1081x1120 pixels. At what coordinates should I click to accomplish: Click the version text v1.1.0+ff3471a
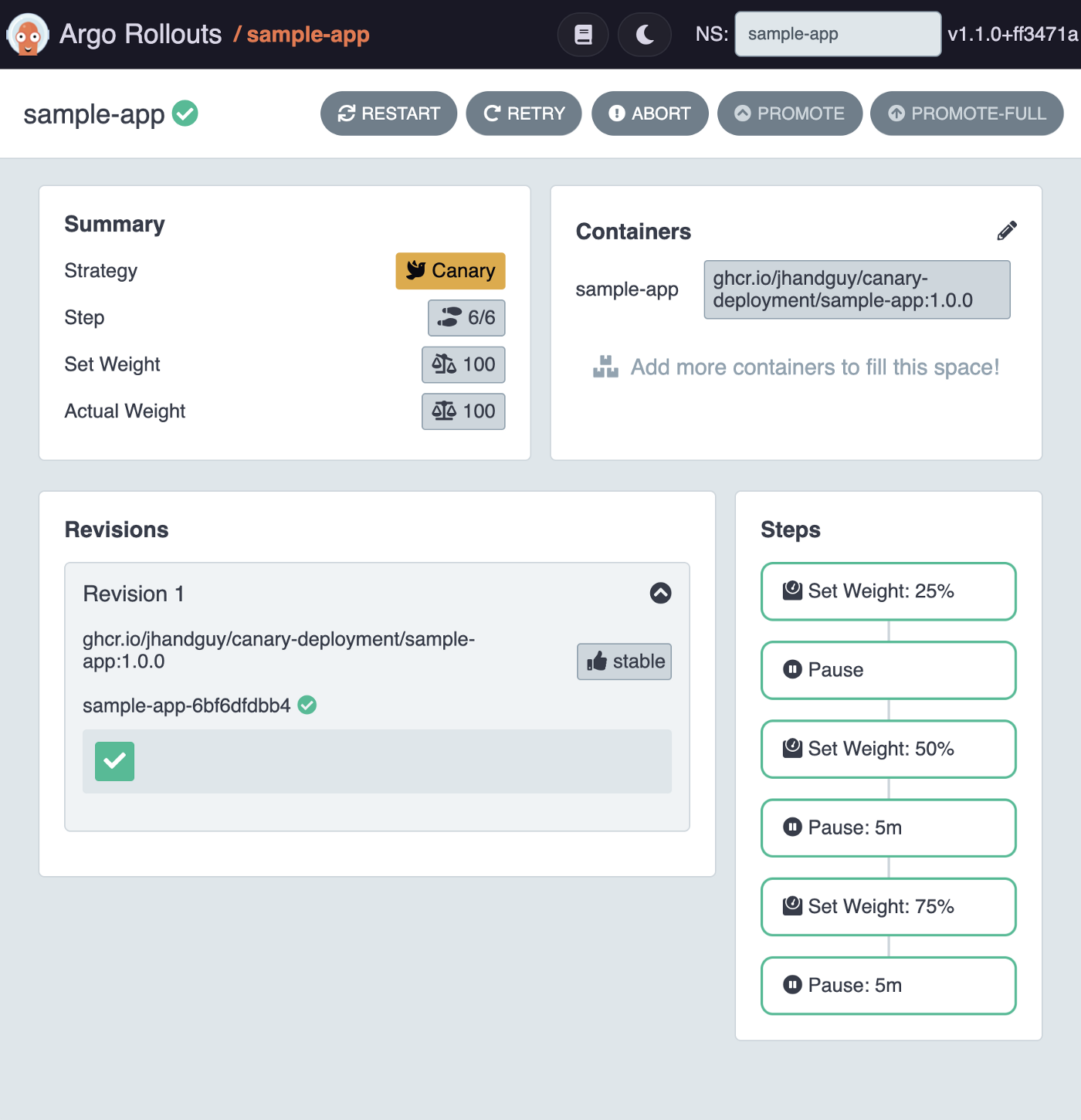pos(1012,34)
